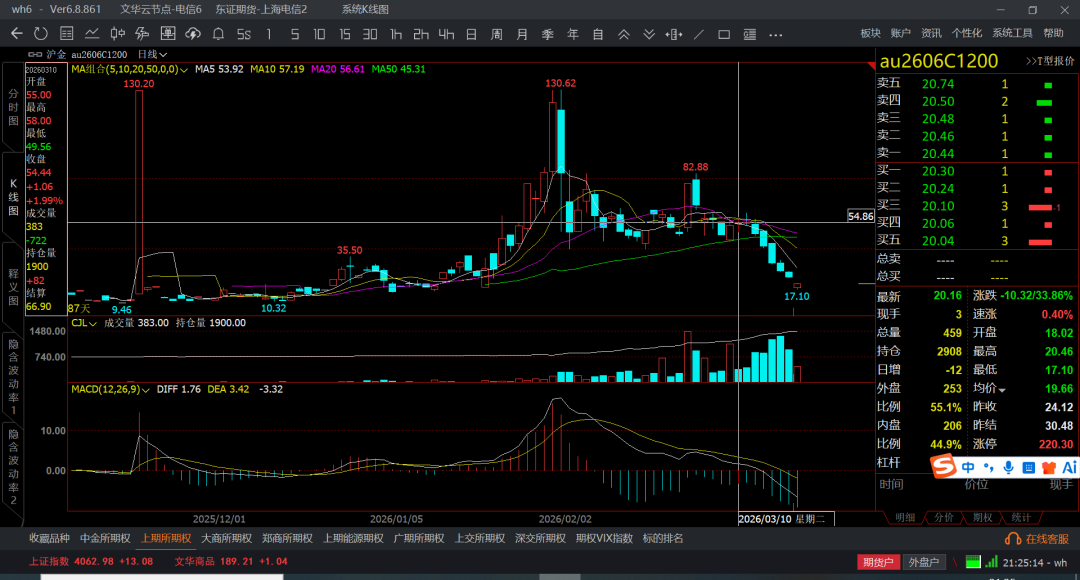The image size is (1080, 580).
Task: Click the double up-arrow zoom icon
Action: (x=623, y=34)
